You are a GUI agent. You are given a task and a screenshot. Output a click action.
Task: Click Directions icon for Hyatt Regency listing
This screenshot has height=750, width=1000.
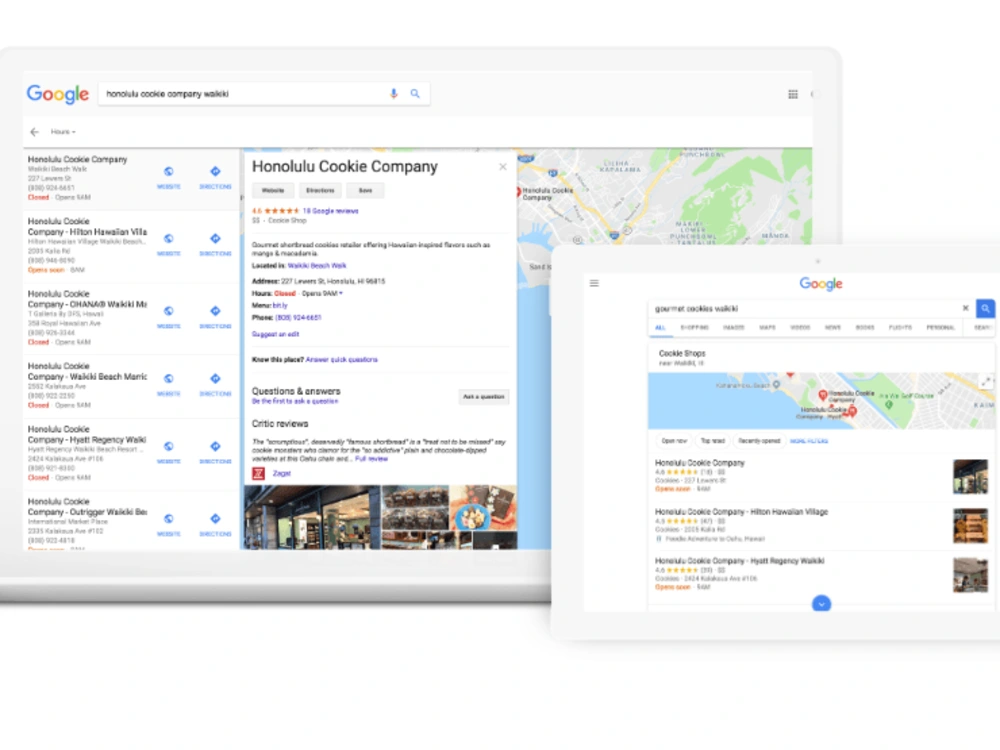coord(216,446)
